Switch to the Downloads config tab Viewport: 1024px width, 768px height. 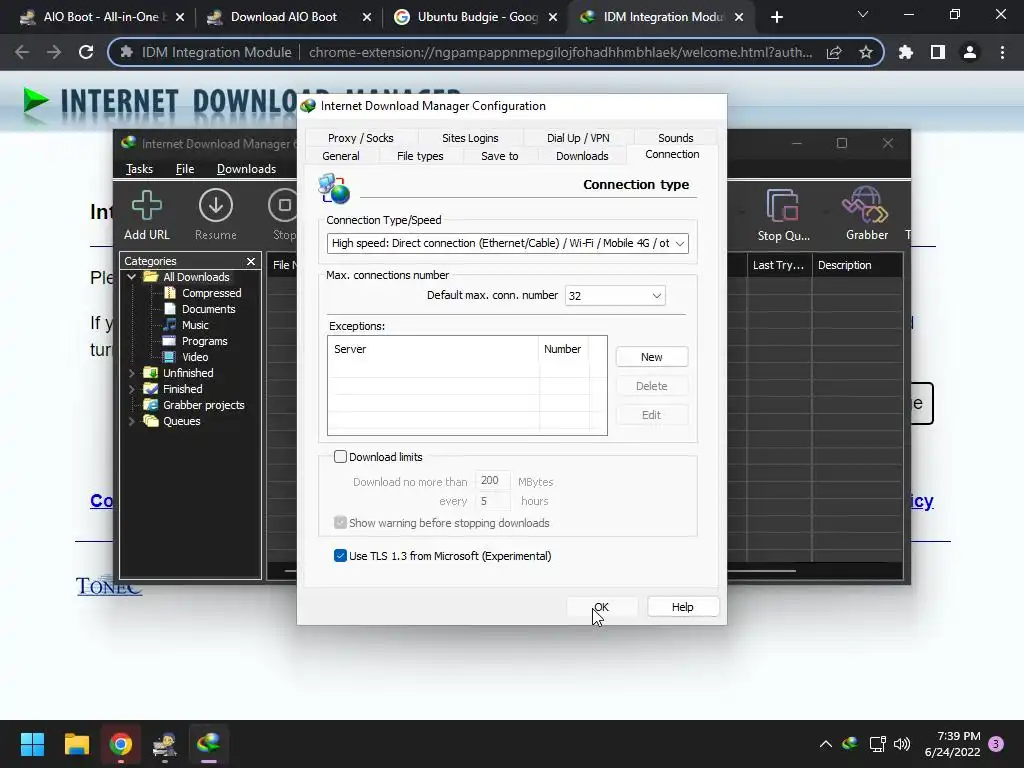[x=582, y=156]
